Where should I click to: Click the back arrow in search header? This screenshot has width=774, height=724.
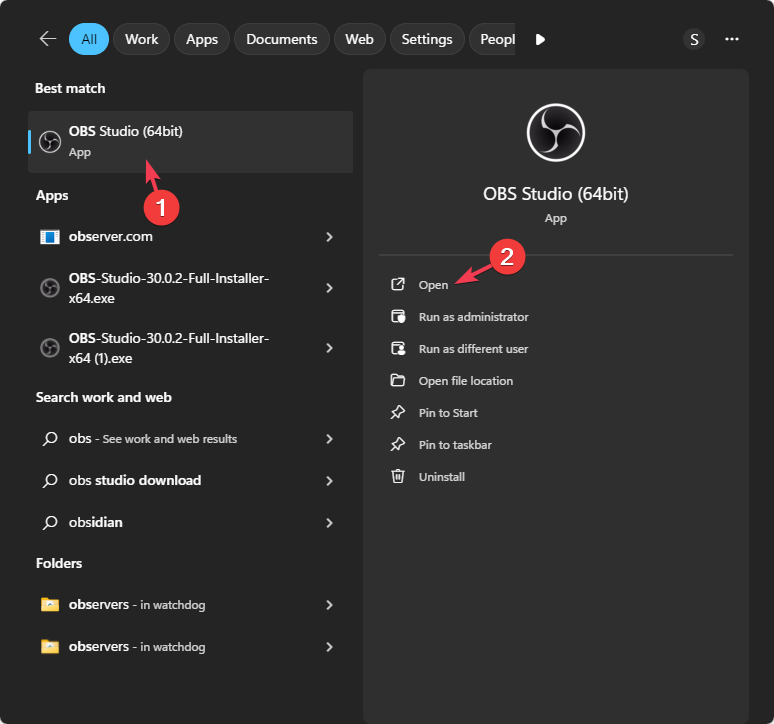(x=47, y=39)
